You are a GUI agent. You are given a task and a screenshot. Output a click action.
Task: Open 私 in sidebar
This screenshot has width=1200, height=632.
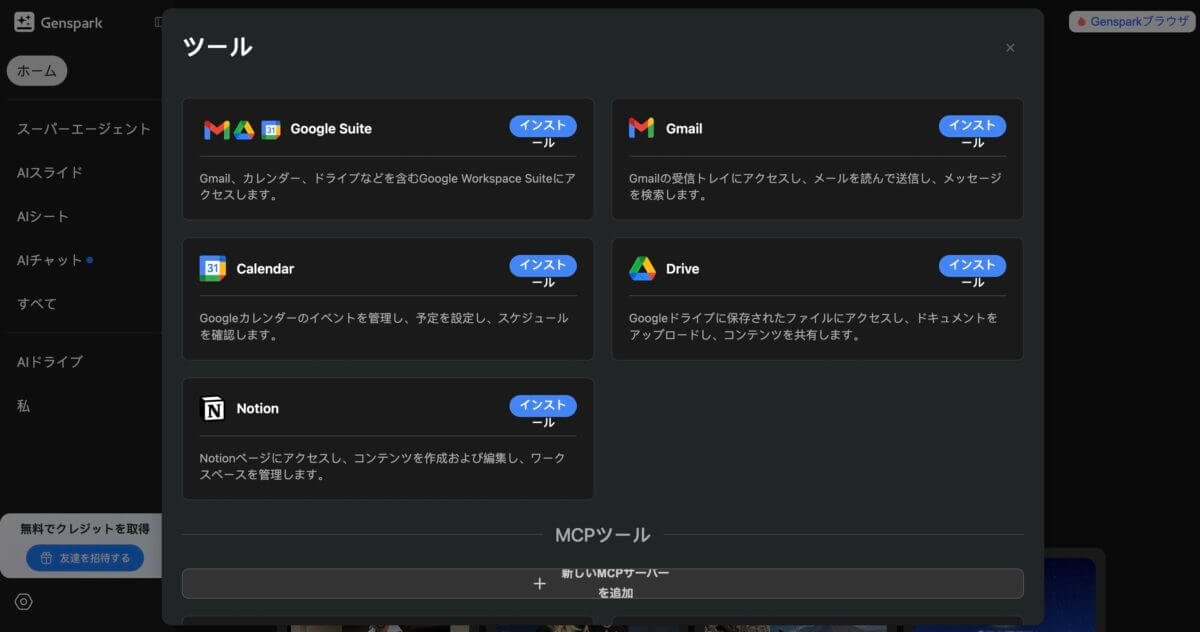[x=24, y=406]
